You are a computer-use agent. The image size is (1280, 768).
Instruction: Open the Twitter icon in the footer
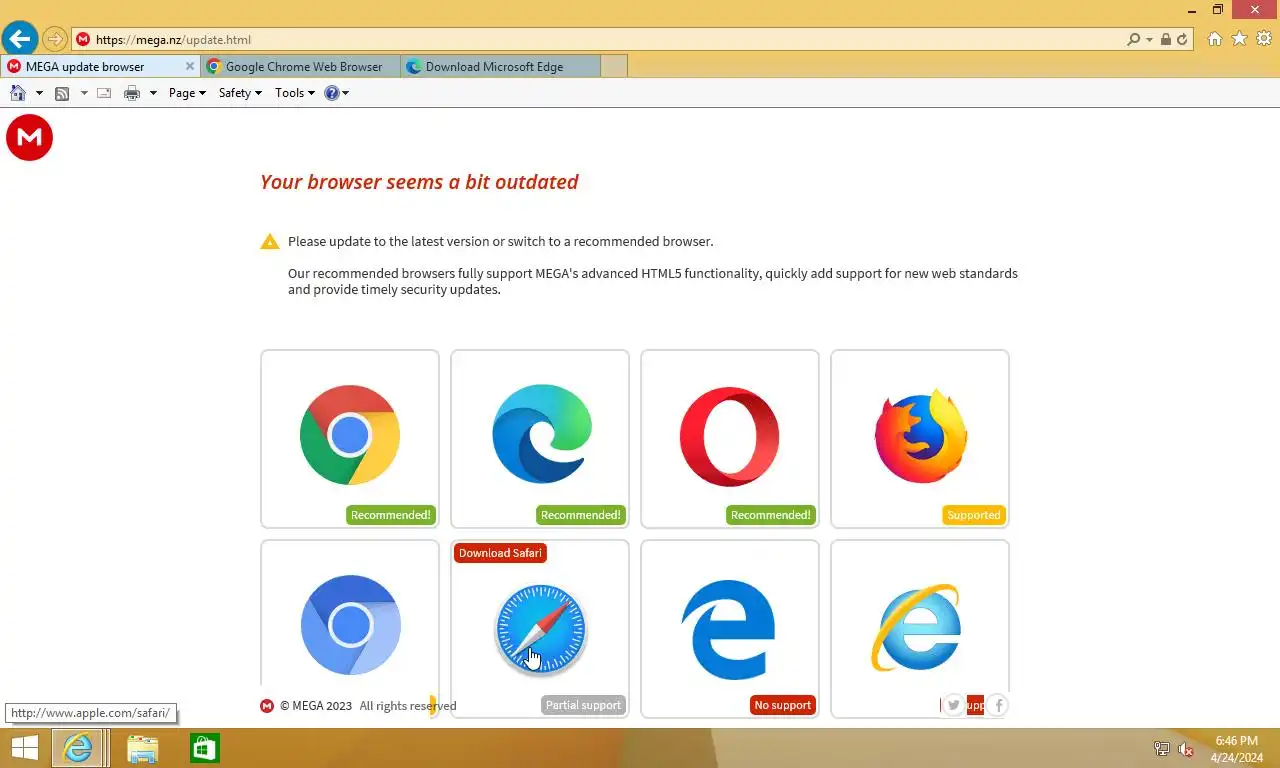[954, 706]
